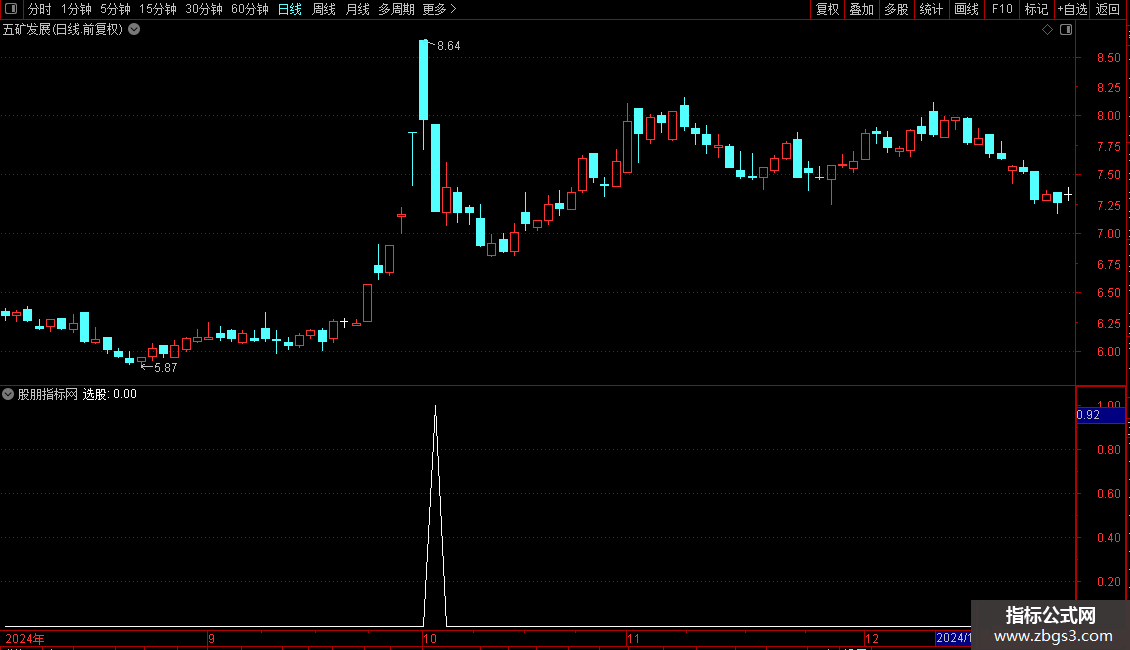Select the 15分钟 period
1130x650 pixels.
pyautogui.click(x=158, y=9)
